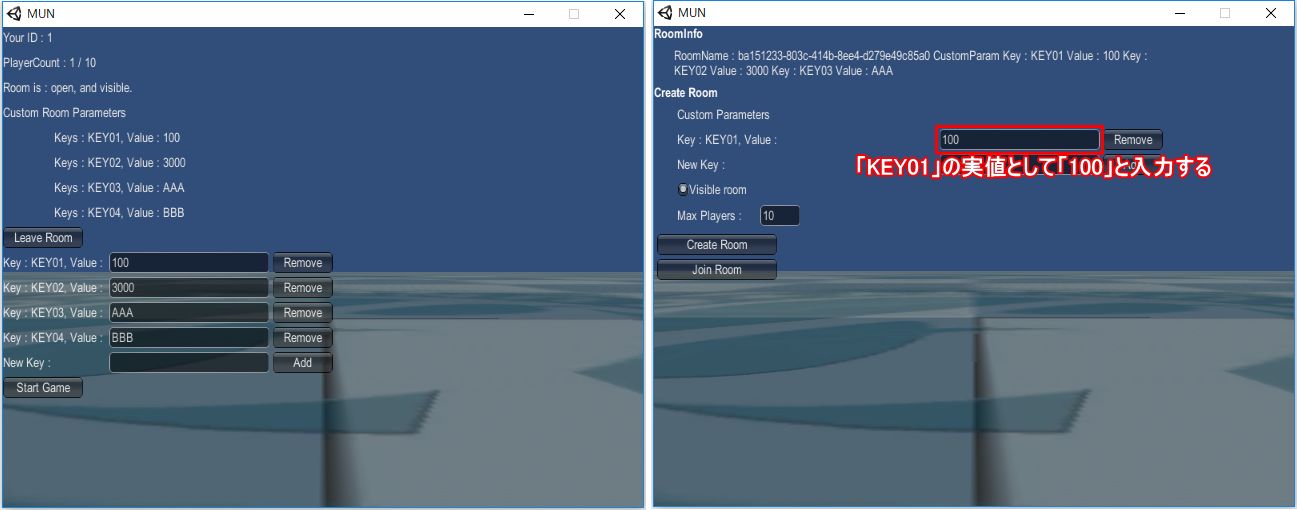Minimize the left MUN window
The height and width of the screenshot is (510, 1297).
click(528, 14)
